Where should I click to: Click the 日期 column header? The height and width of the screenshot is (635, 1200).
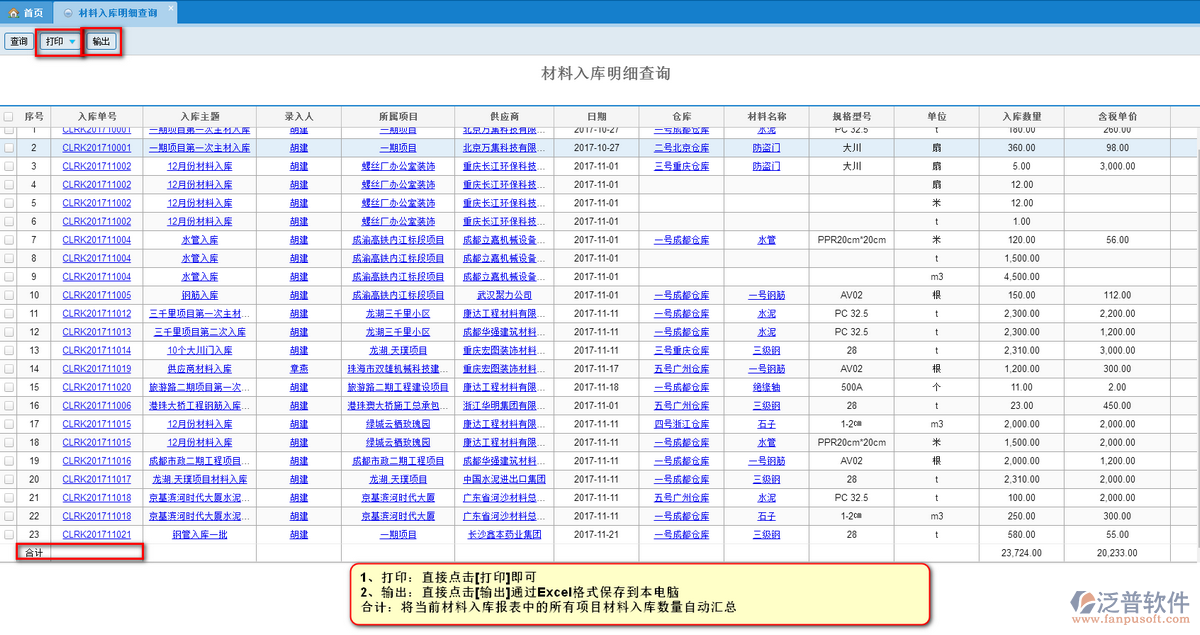596,116
